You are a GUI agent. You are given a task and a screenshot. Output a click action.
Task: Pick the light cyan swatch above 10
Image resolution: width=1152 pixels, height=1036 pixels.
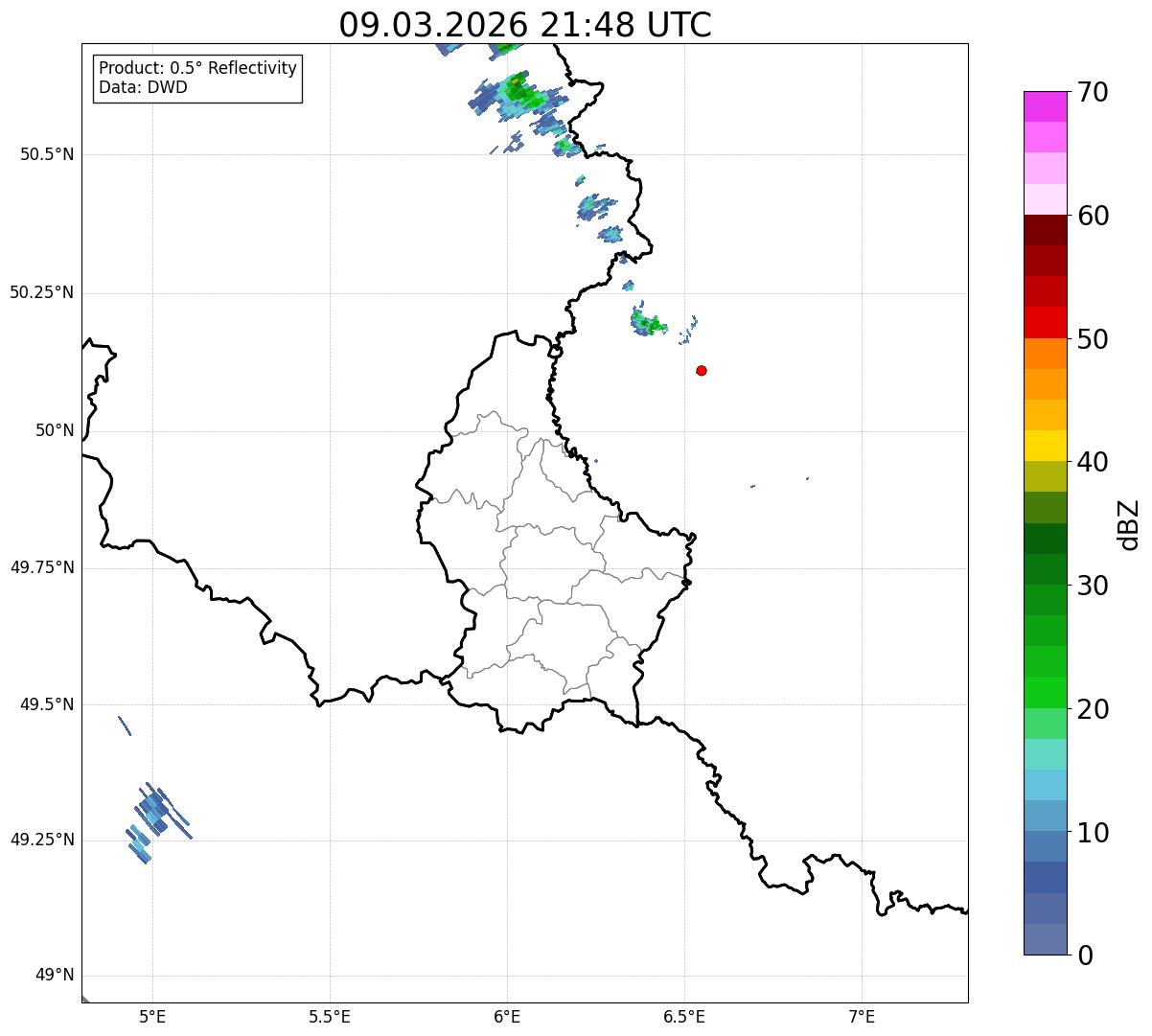click(1045, 786)
